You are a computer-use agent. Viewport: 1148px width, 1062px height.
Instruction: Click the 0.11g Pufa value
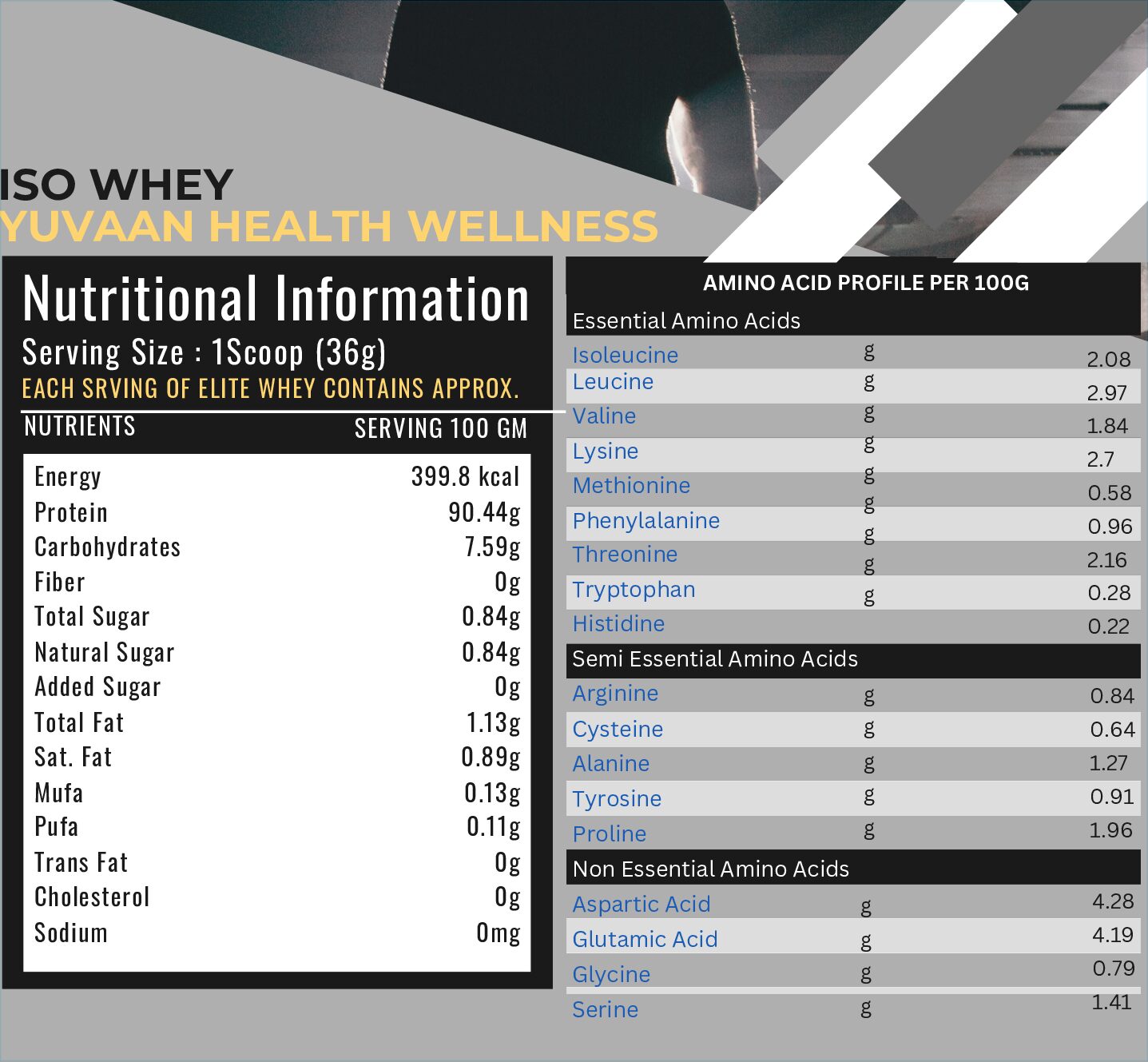494,827
